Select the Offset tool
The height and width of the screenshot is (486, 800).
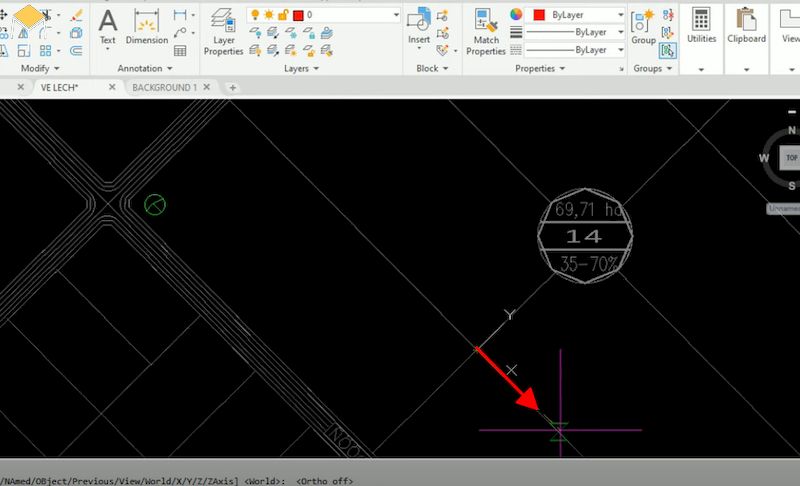pos(76,50)
